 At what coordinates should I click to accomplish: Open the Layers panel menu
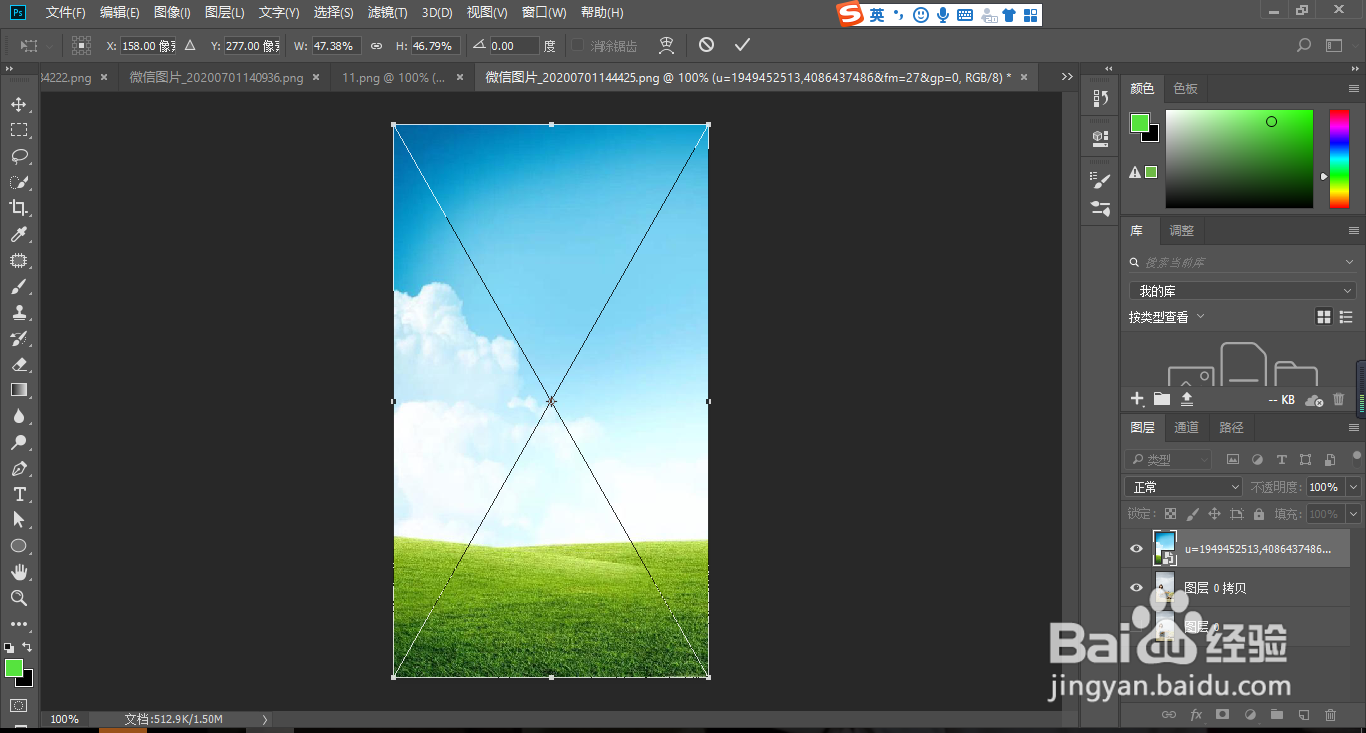[x=1354, y=428]
